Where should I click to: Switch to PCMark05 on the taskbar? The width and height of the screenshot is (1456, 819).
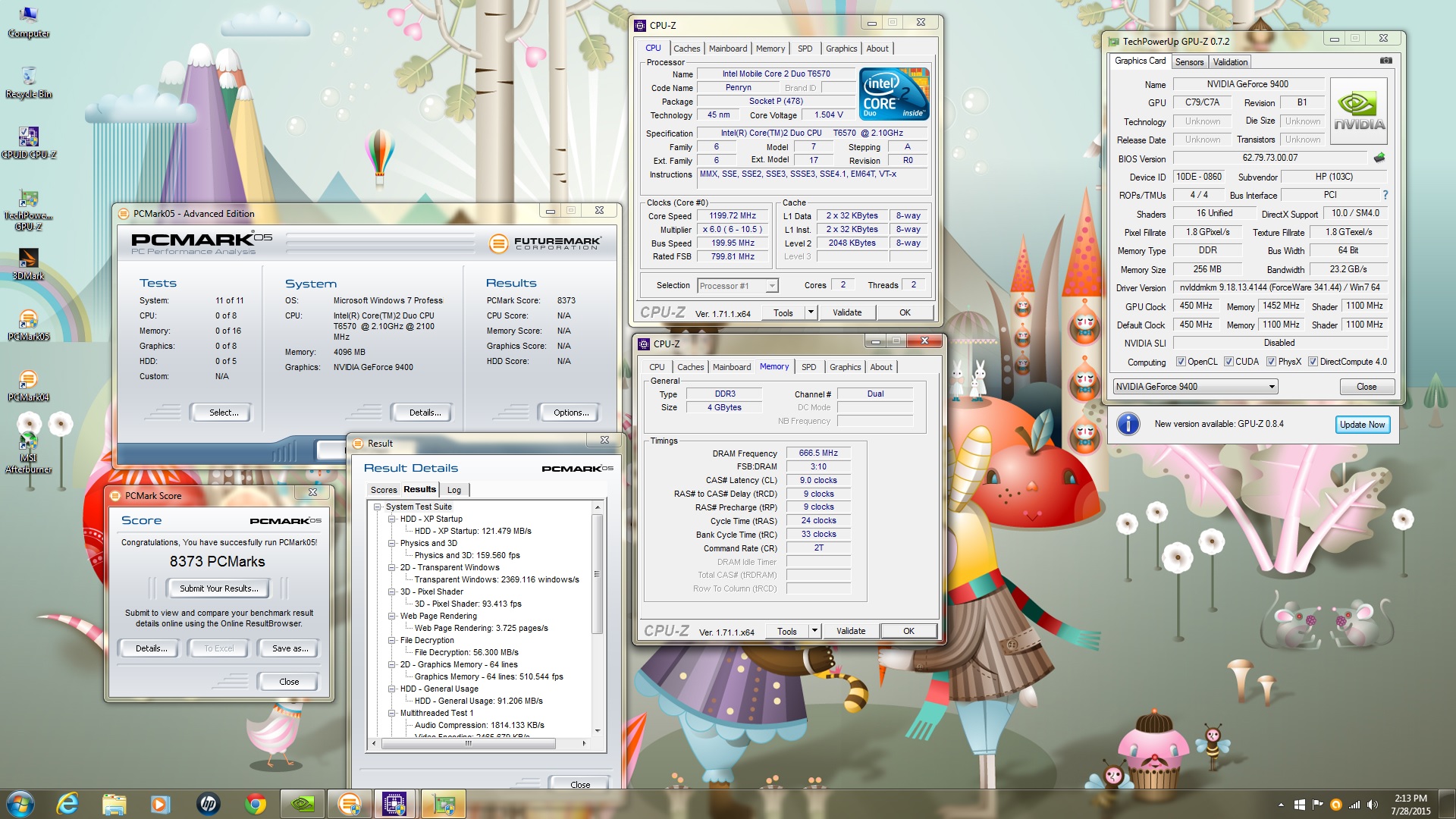[x=349, y=804]
